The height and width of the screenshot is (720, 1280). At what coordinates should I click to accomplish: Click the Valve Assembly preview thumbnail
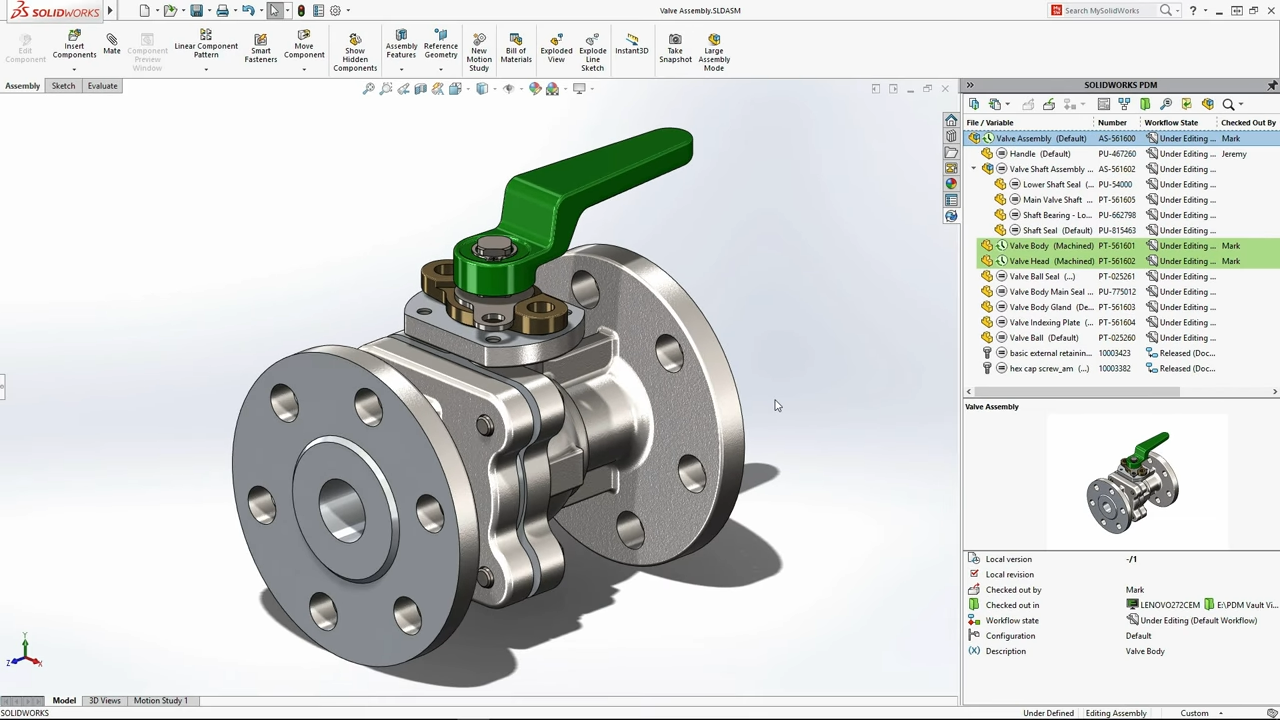click(x=1134, y=482)
